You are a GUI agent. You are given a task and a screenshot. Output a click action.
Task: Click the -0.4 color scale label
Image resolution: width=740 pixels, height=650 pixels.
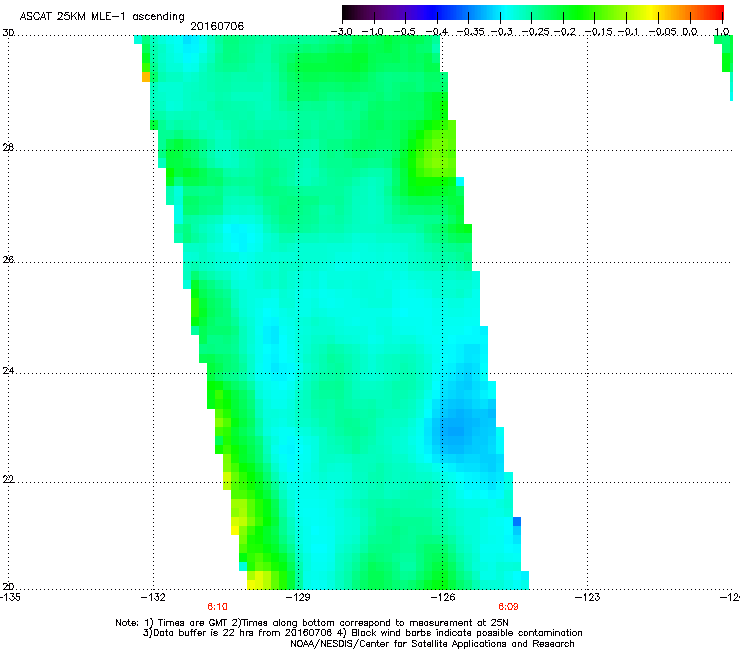tap(437, 32)
